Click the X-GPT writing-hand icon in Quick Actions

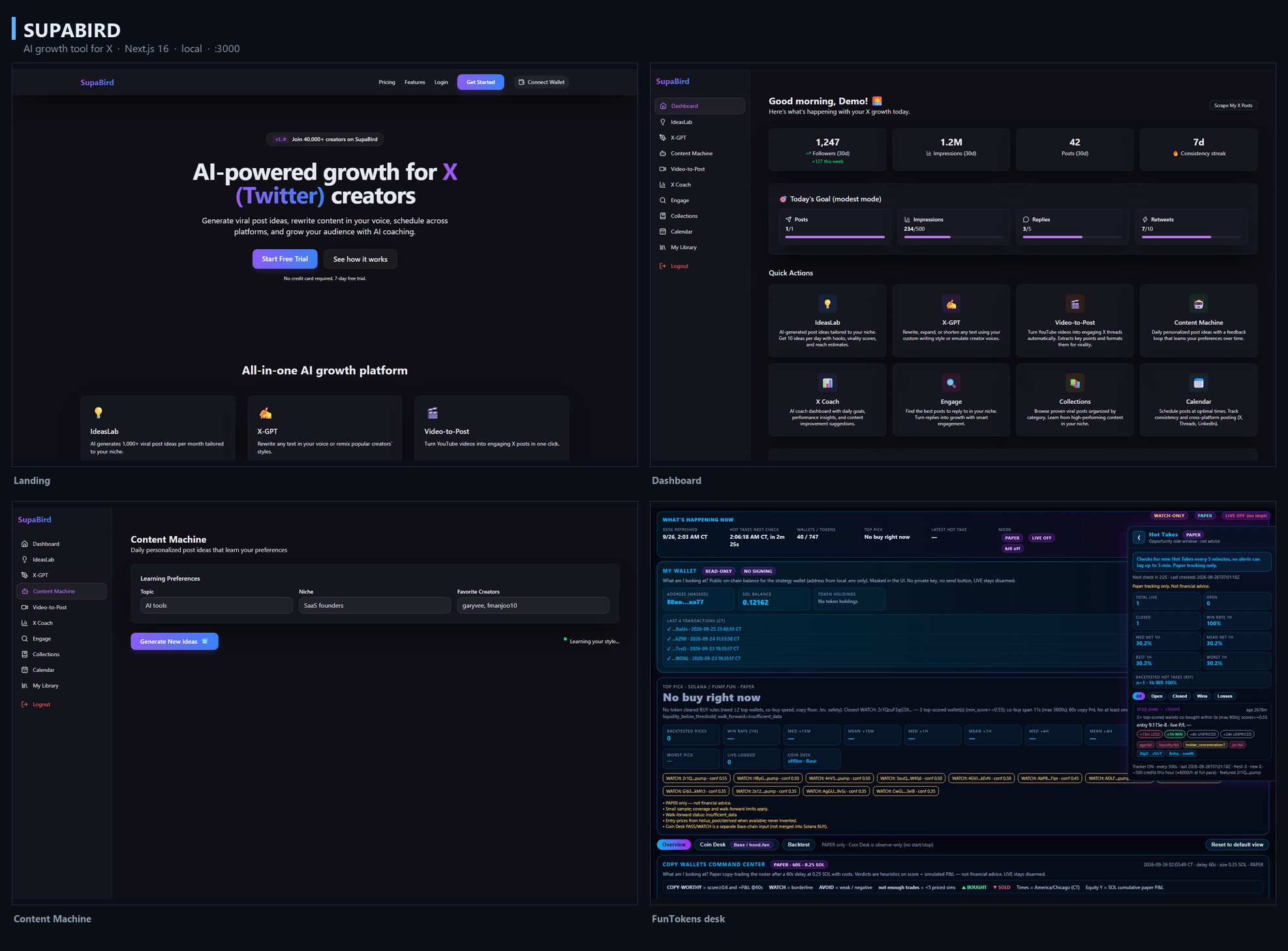[x=951, y=304]
